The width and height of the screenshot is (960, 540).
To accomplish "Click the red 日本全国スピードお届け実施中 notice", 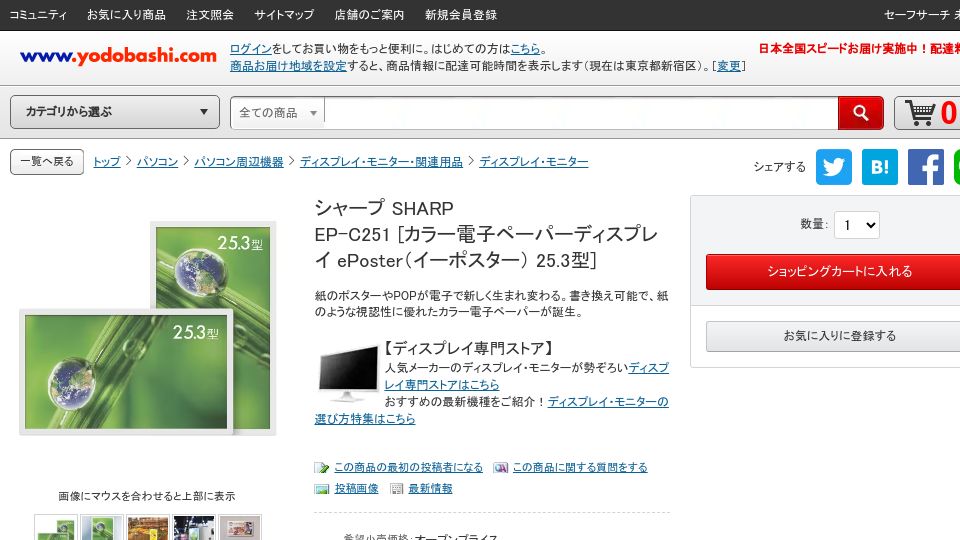I will point(859,49).
